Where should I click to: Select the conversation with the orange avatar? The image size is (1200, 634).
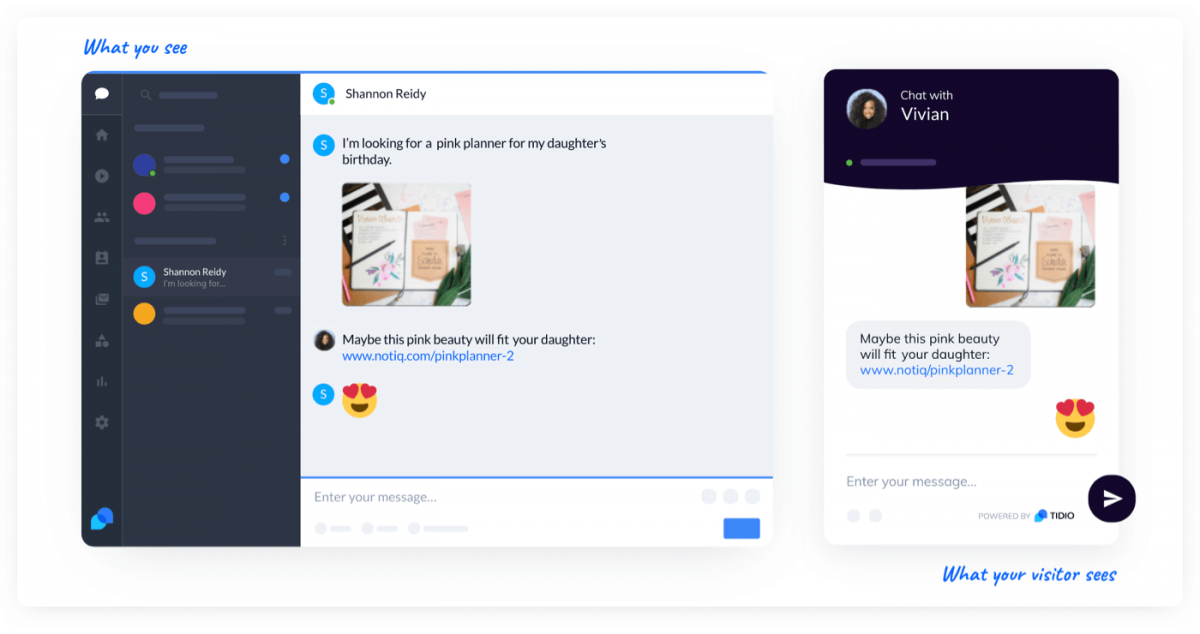(x=211, y=314)
